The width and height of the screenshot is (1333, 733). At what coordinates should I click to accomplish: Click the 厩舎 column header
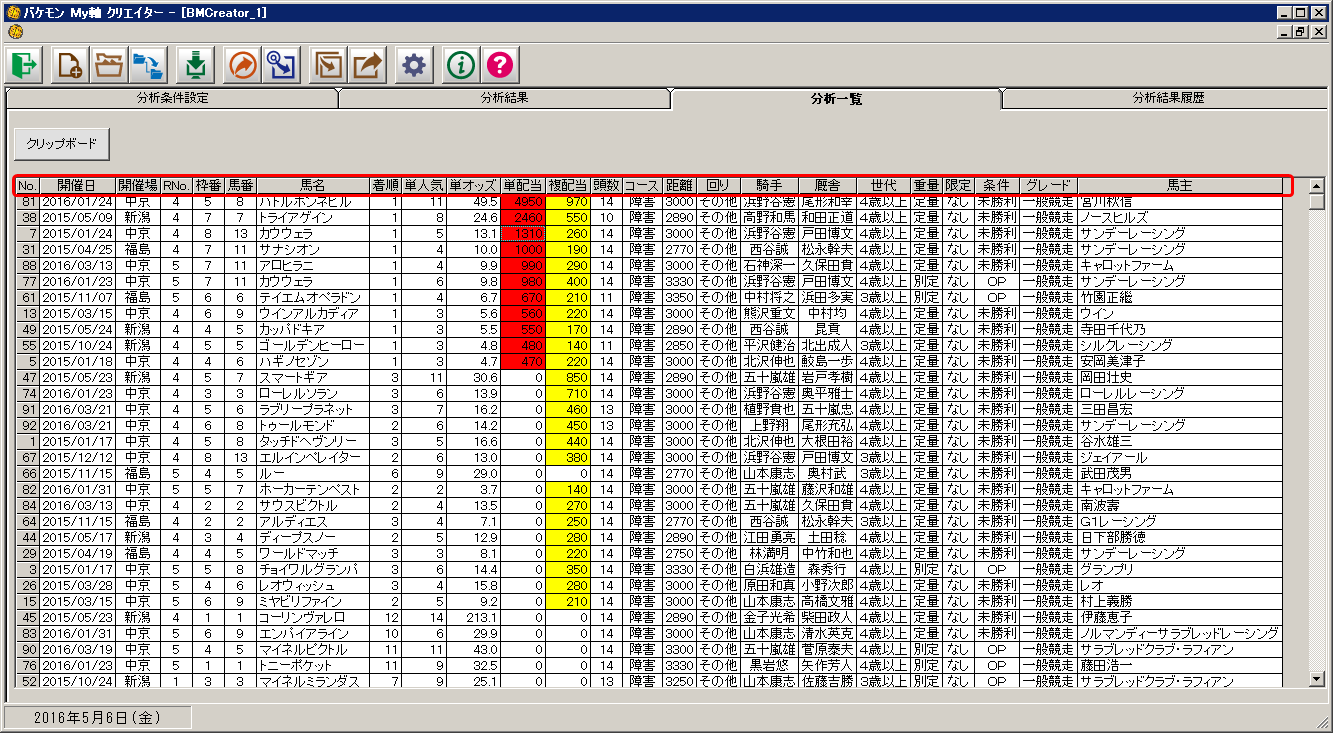coord(827,185)
